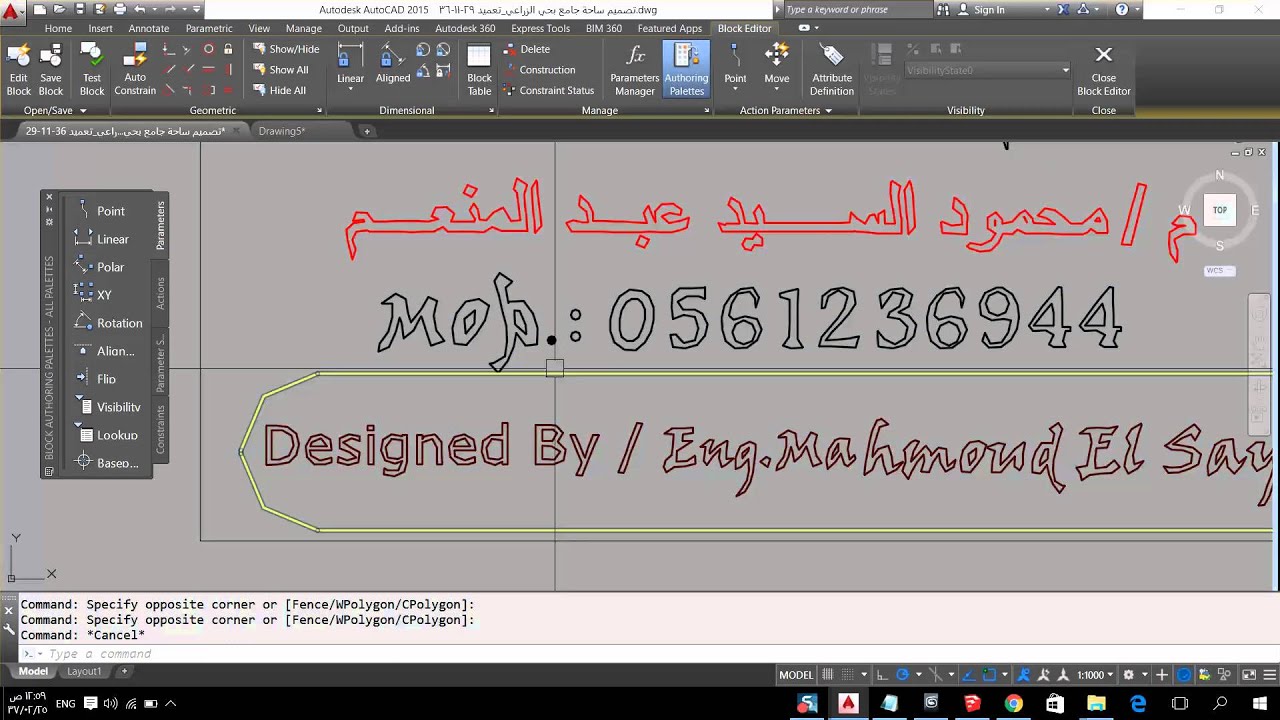Click the Plot printer icon
The width and height of the screenshot is (1280, 720).
(119, 9)
